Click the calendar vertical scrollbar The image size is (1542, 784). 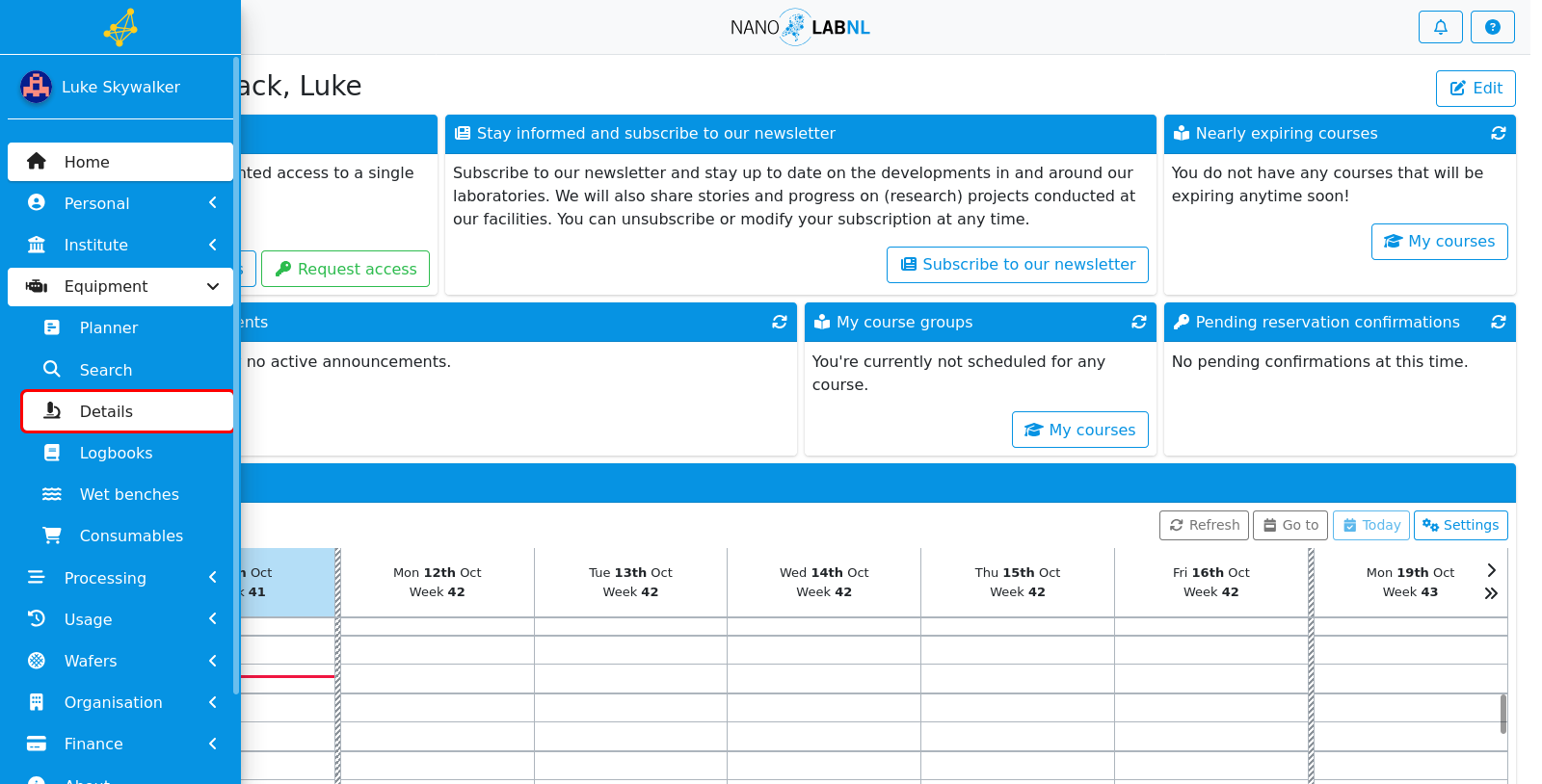(x=1503, y=714)
